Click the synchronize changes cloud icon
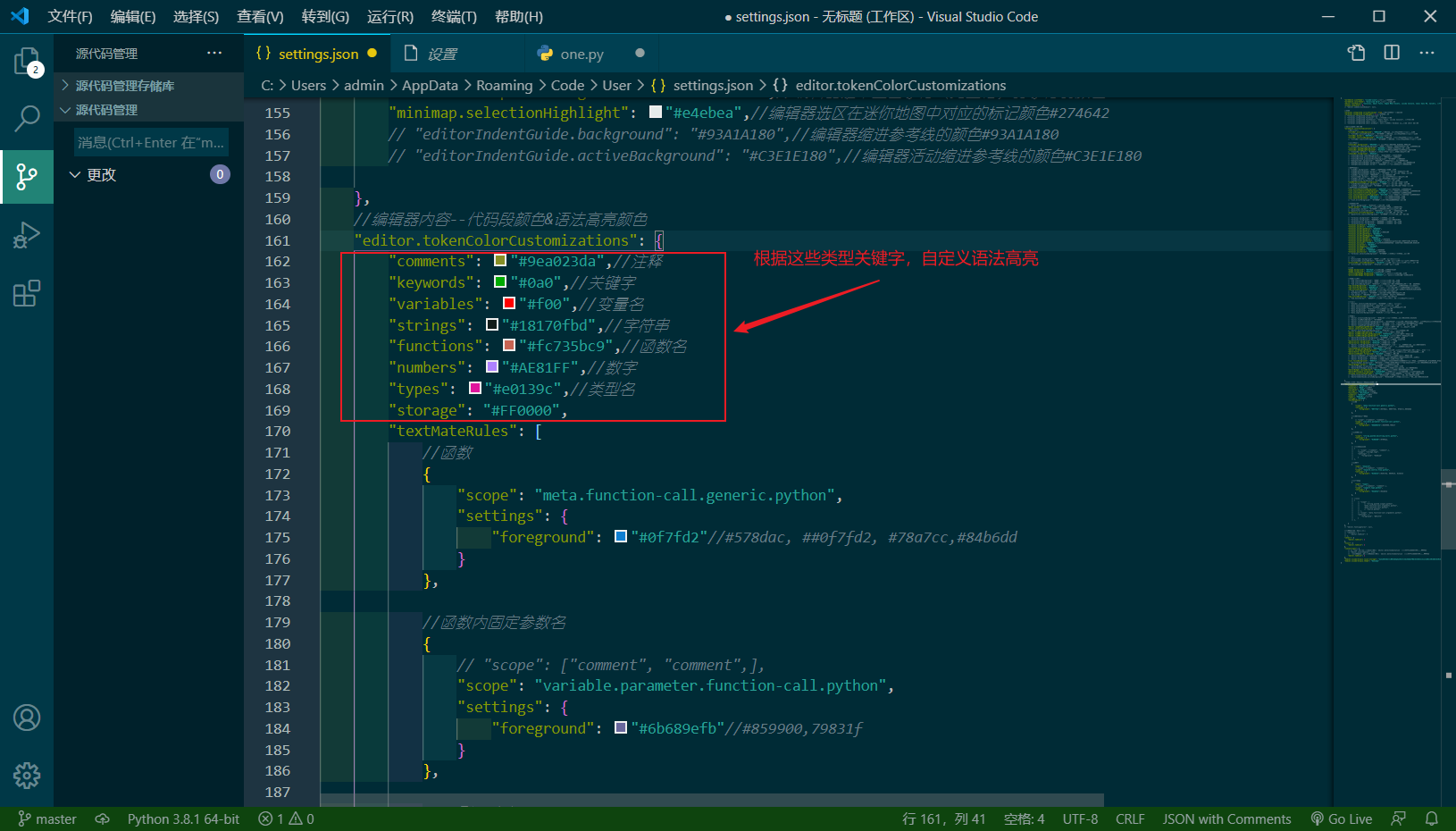1456x831 pixels. [103, 818]
